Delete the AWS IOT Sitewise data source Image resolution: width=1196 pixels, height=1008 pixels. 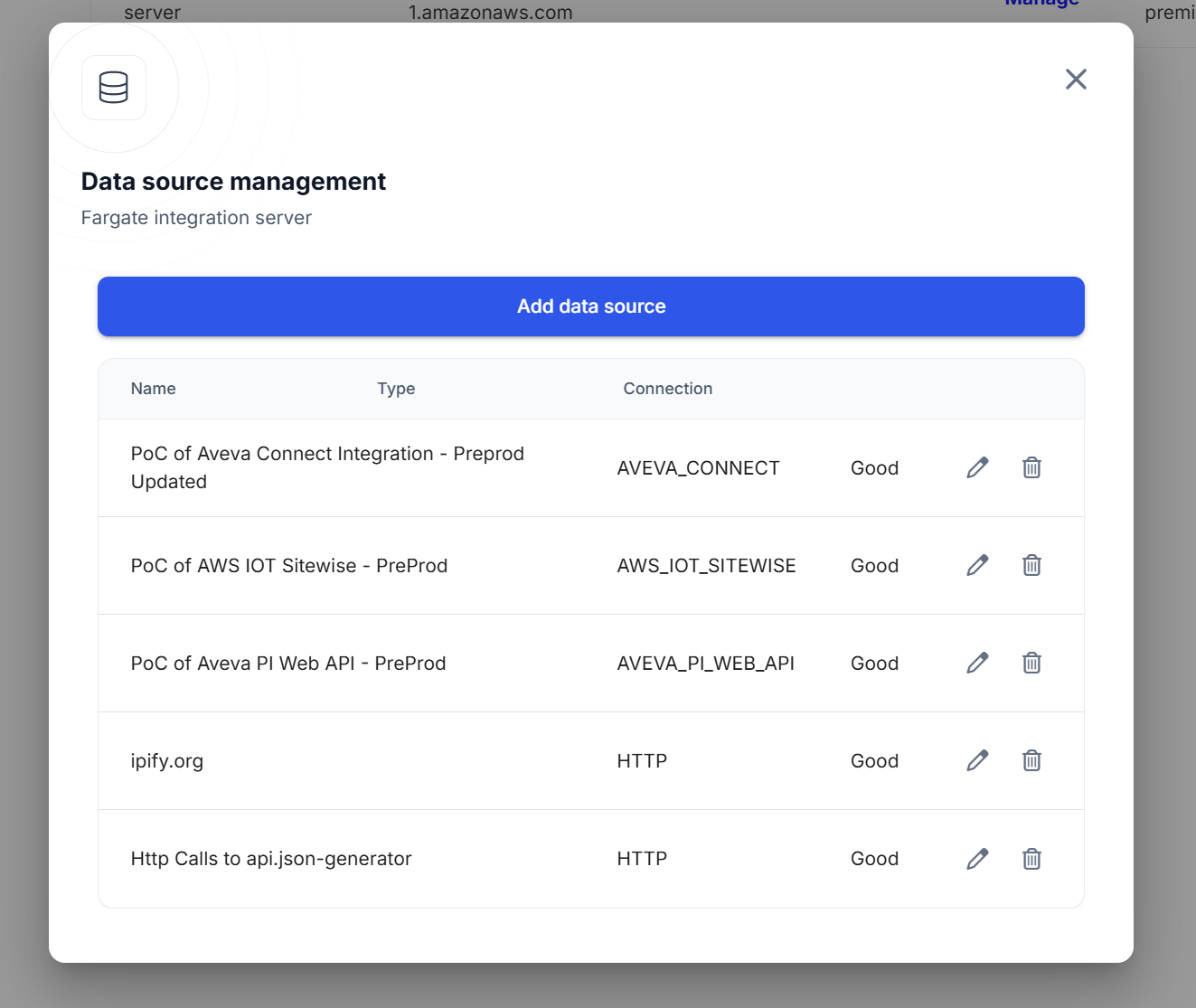[x=1031, y=565]
